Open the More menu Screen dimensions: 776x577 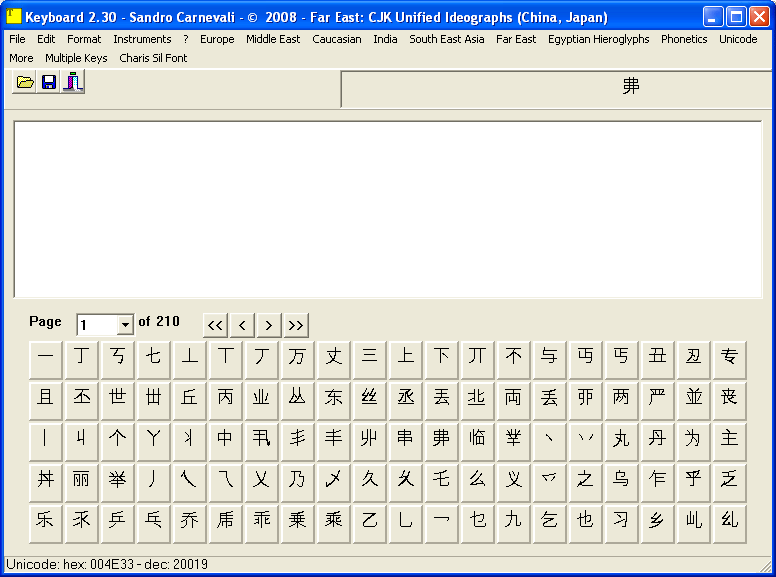21,58
